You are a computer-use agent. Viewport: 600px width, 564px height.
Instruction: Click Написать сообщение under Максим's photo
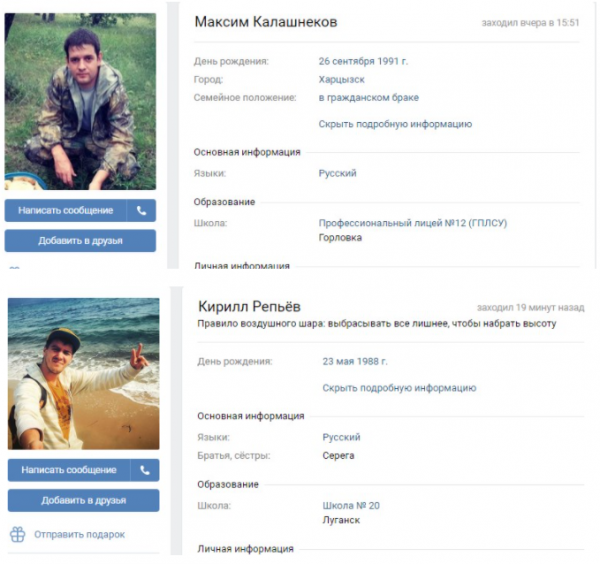click(65, 210)
